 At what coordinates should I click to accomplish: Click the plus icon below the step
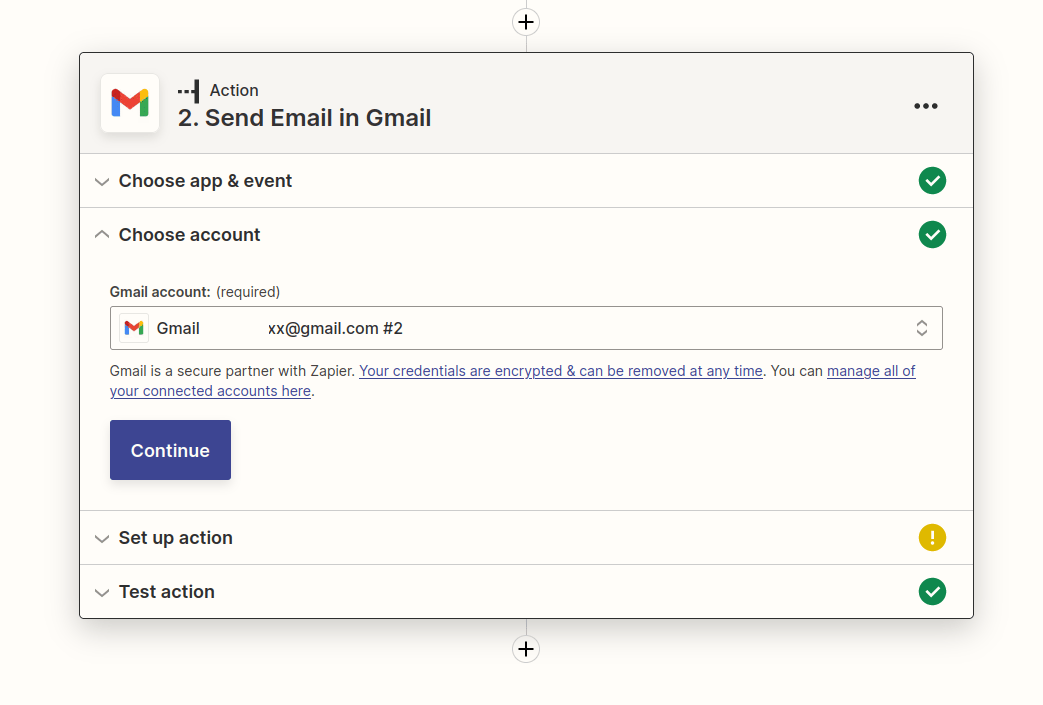(525, 649)
